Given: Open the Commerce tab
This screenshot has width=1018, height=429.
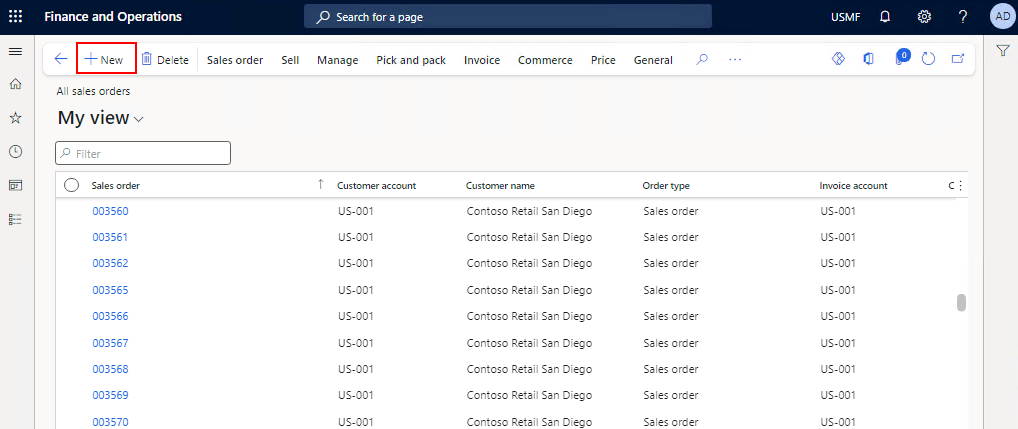Looking at the screenshot, I should [545, 60].
